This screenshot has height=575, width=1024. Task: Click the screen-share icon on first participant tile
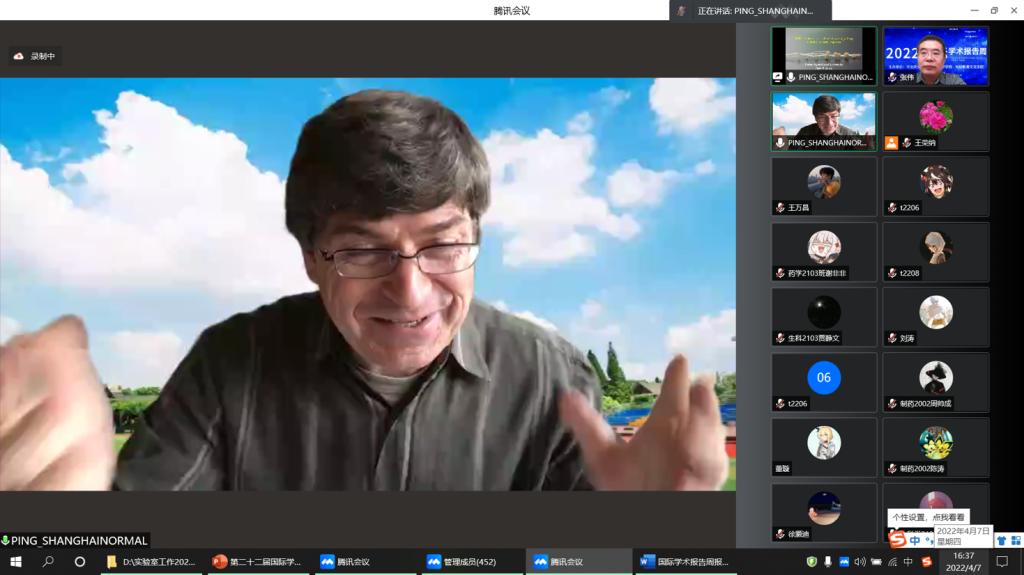coord(778,77)
